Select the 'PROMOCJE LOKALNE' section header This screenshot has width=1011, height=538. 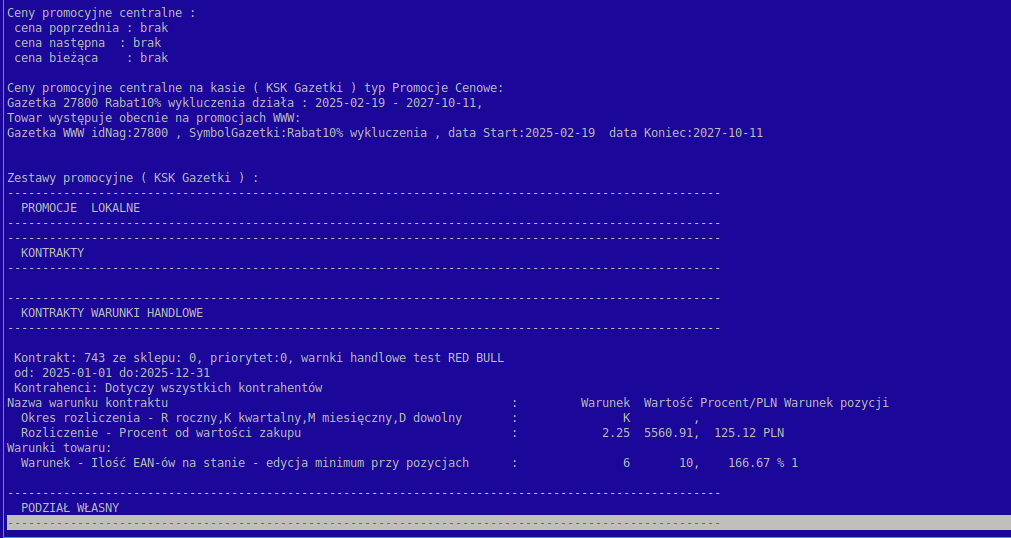tap(80, 208)
